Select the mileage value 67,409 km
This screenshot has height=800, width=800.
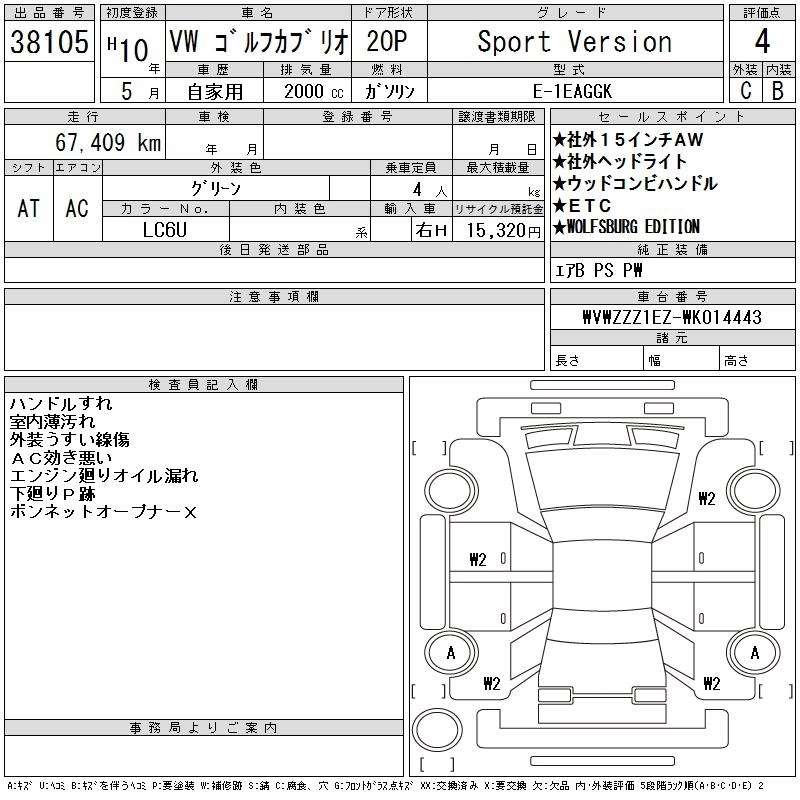pyautogui.click(x=110, y=143)
